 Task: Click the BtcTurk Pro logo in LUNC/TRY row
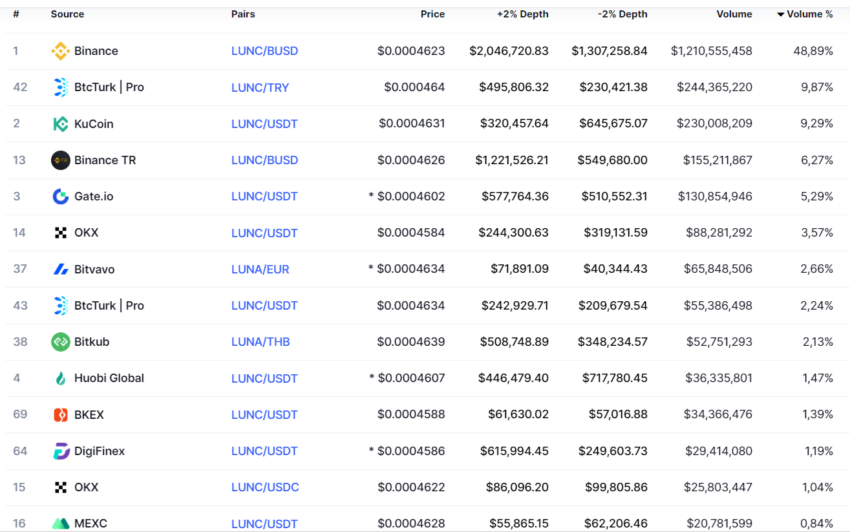point(61,87)
